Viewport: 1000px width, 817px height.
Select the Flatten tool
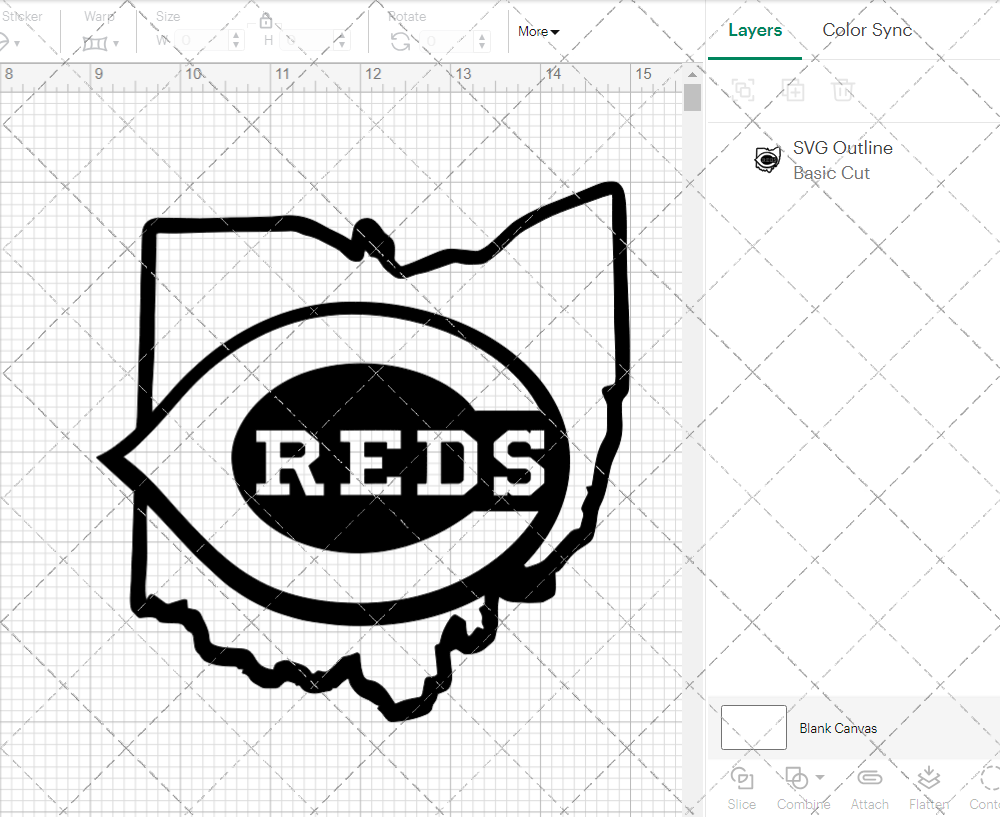[928, 779]
